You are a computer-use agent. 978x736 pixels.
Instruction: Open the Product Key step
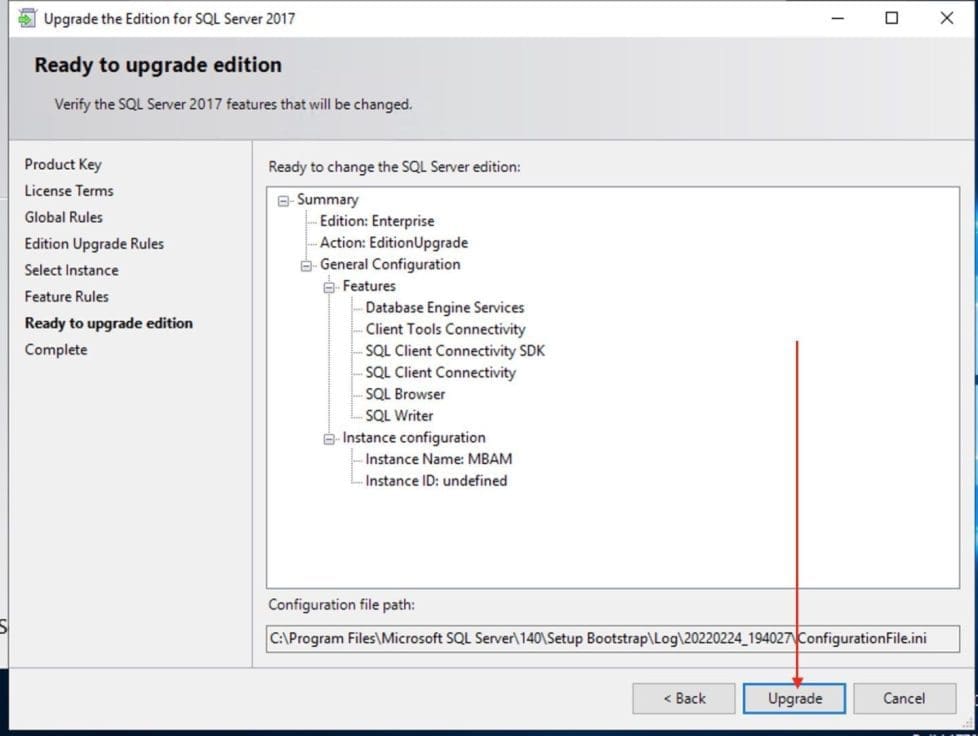tap(63, 164)
